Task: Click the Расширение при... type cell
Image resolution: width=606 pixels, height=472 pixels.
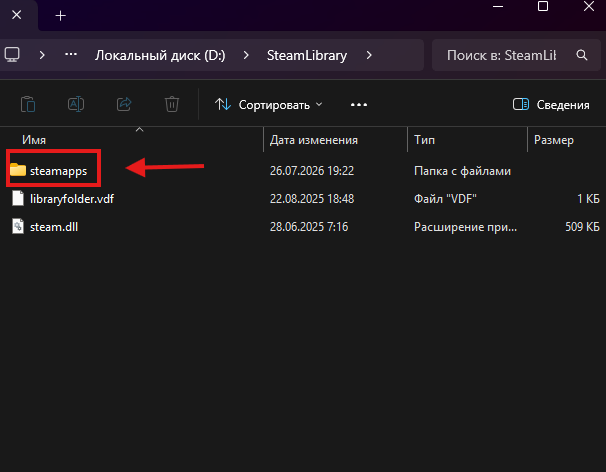Action: click(465, 227)
